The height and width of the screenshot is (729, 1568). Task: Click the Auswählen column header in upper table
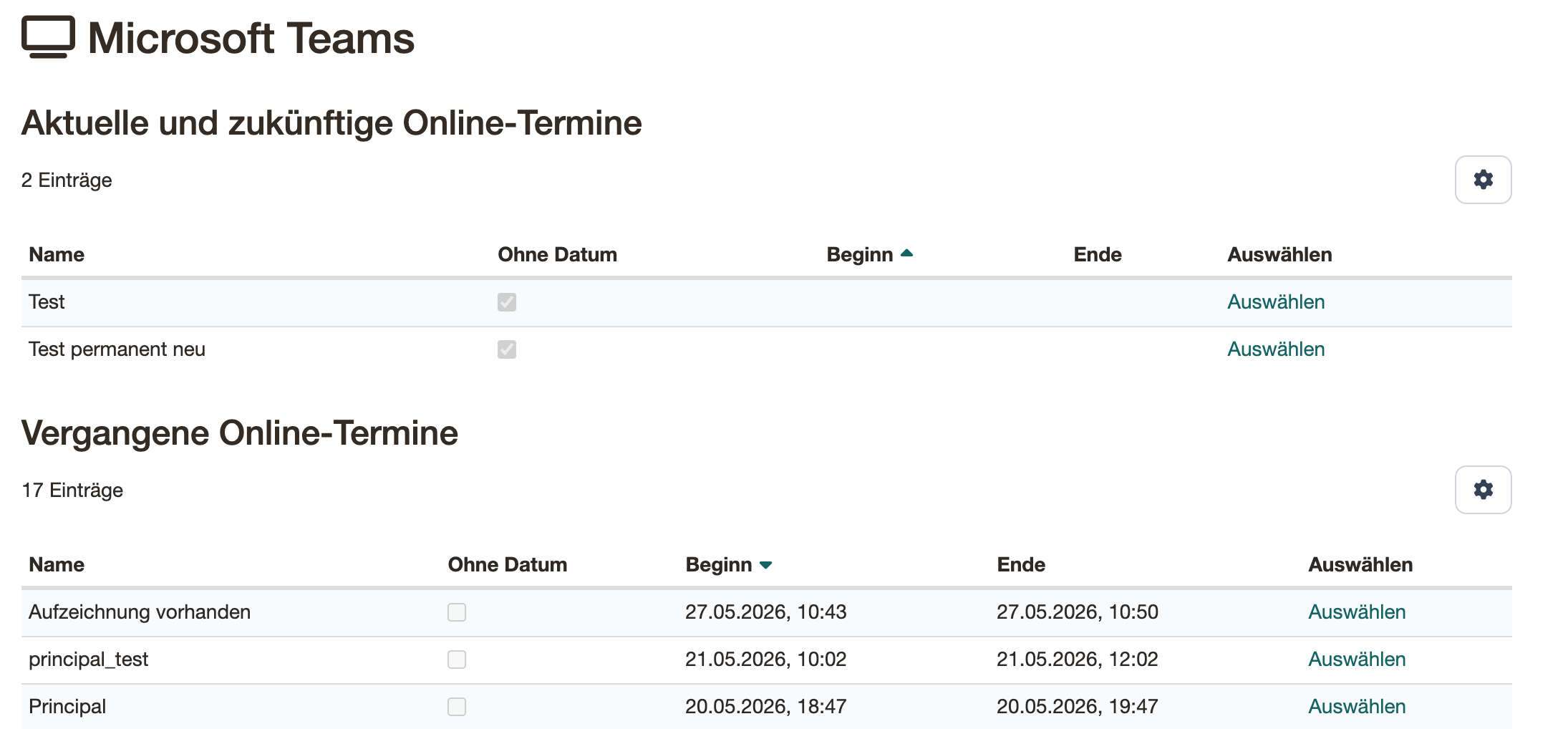click(x=1279, y=255)
